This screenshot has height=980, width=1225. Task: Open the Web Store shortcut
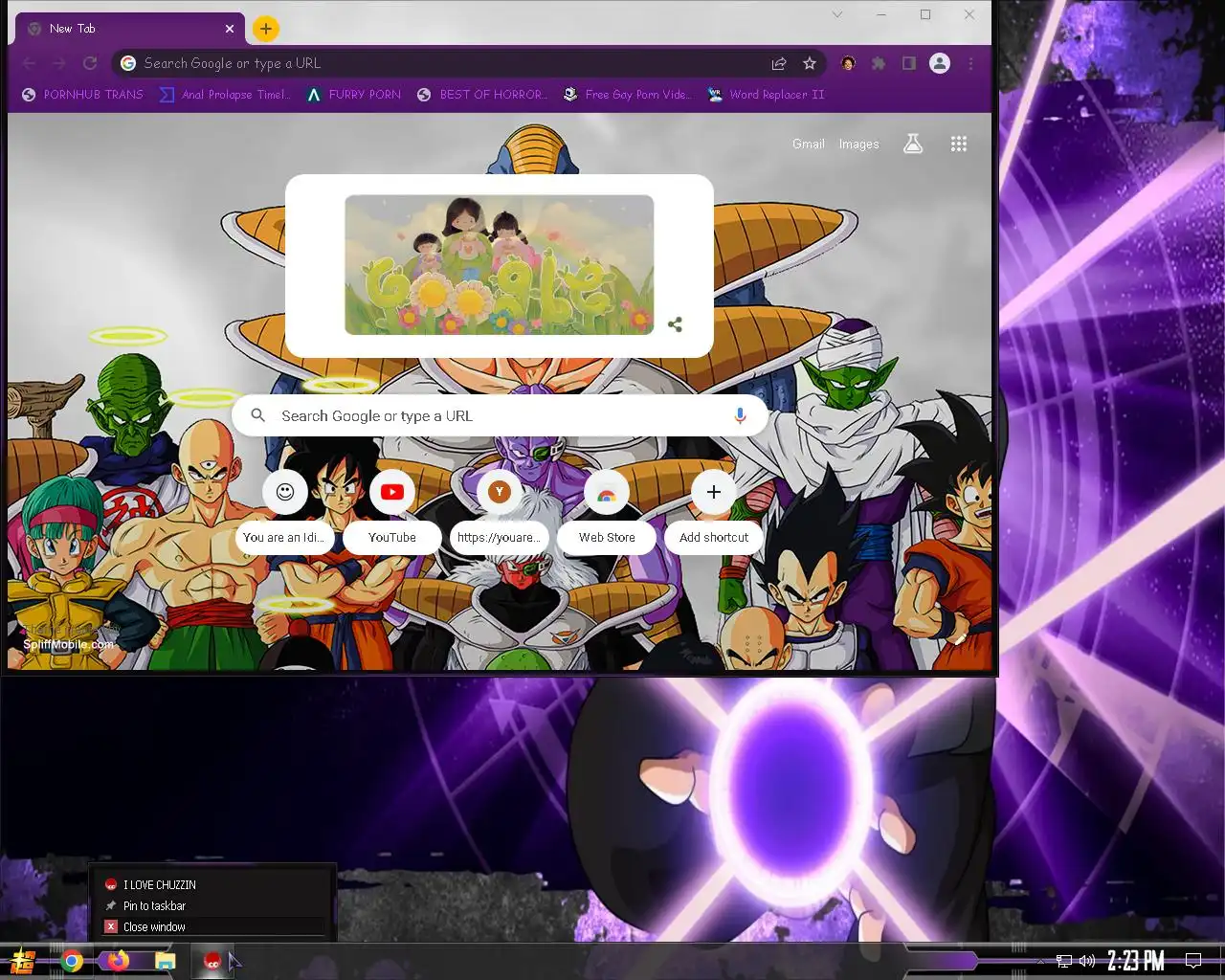pyautogui.click(x=606, y=512)
